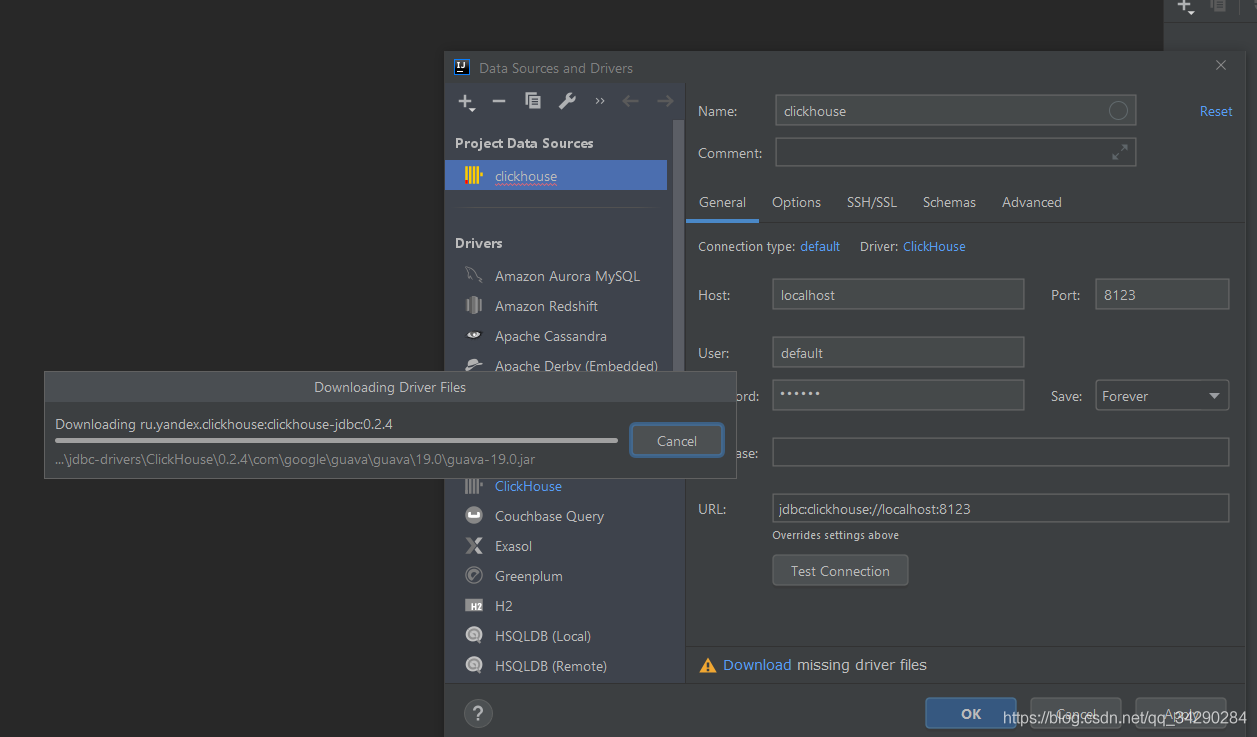Click the Port field 8123
Image resolution: width=1257 pixels, height=737 pixels.
(x=1162, y=294)
